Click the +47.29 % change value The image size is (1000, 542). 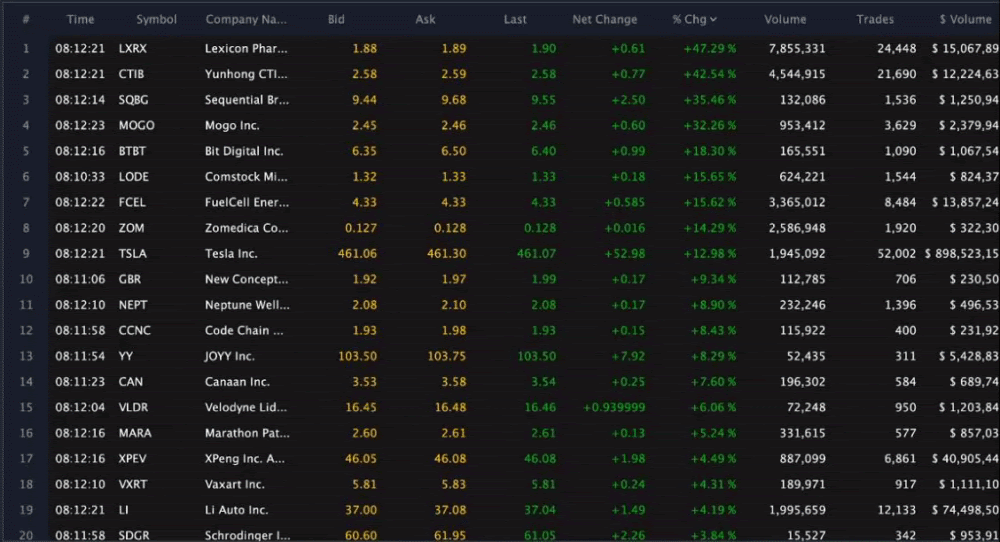click(710, 48)
